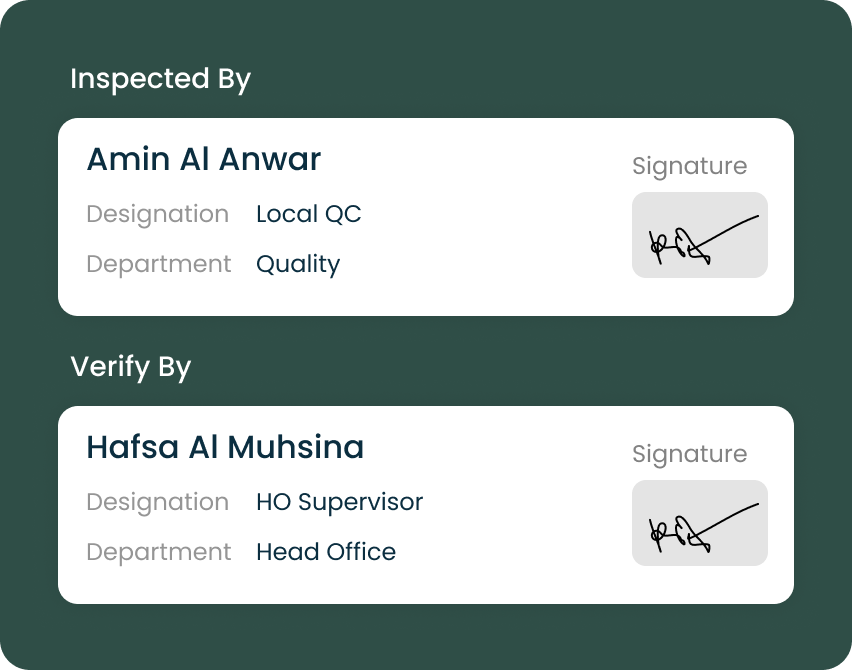Select the name Hafsa Al Muhsina

click(x=225, y=447)
